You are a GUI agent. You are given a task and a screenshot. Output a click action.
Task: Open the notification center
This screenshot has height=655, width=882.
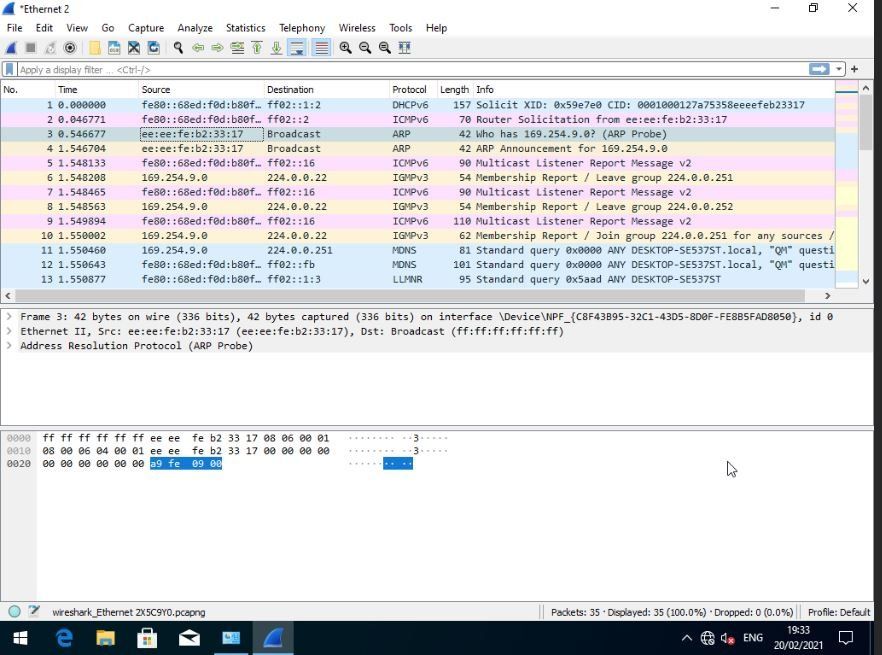pos(845,638)
